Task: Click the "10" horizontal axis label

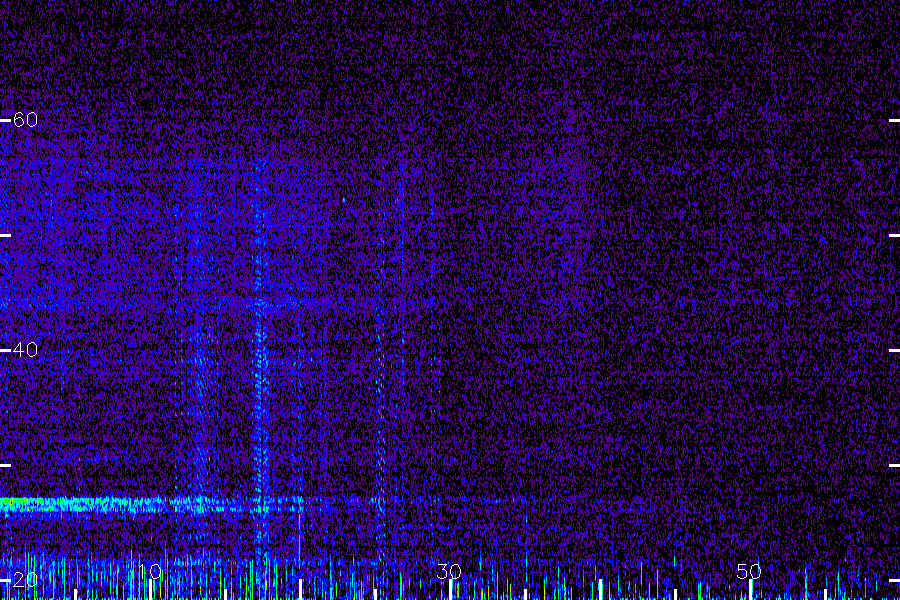Action: 150,571
